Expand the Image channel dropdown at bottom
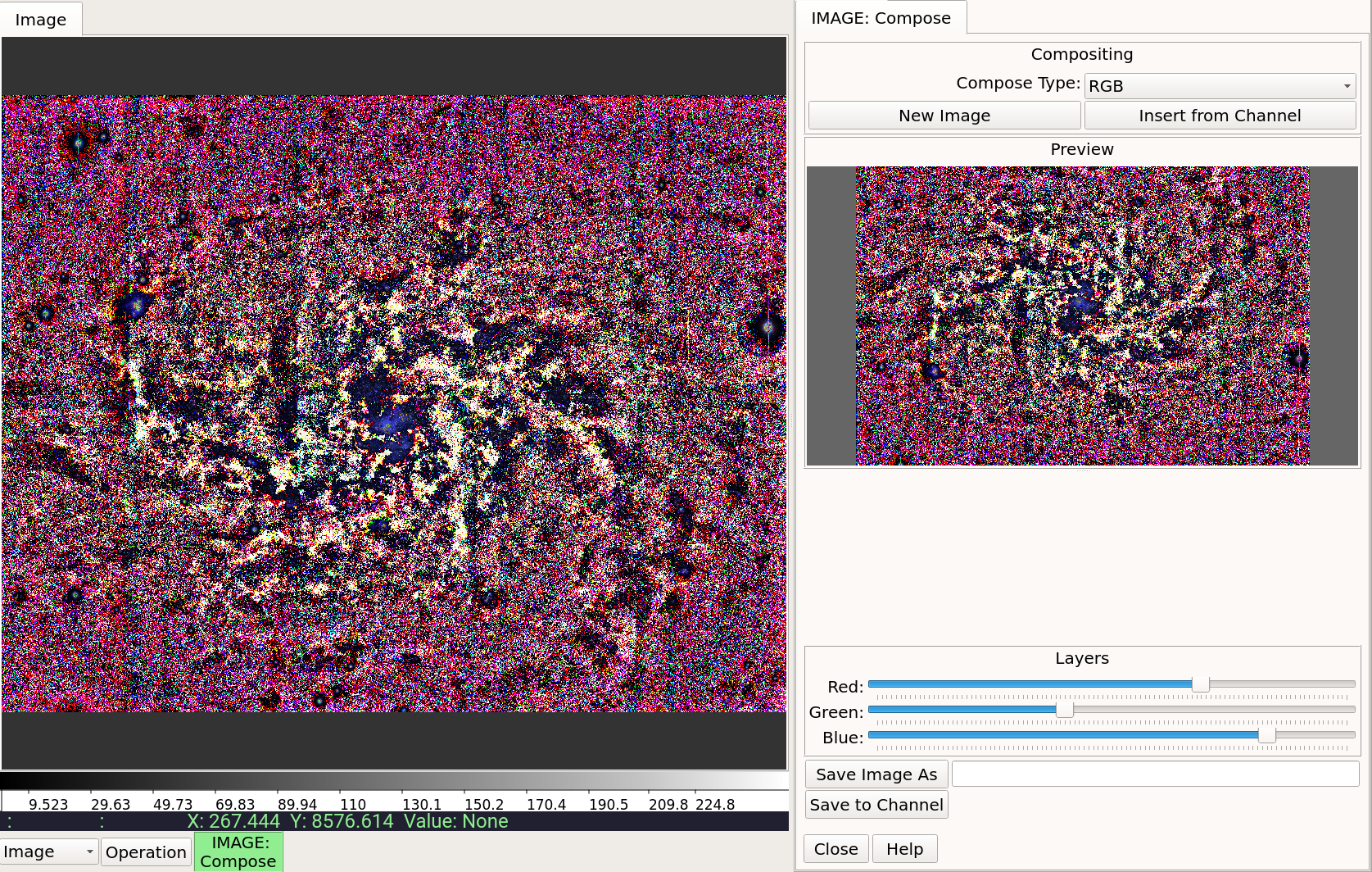Viewport: 1372px width, 872px height. [49, 852]
